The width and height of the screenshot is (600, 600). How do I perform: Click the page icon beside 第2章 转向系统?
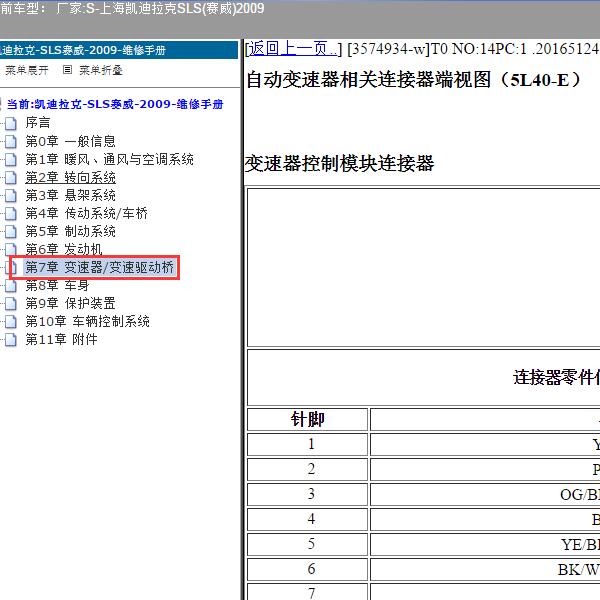tap(11, 178)
